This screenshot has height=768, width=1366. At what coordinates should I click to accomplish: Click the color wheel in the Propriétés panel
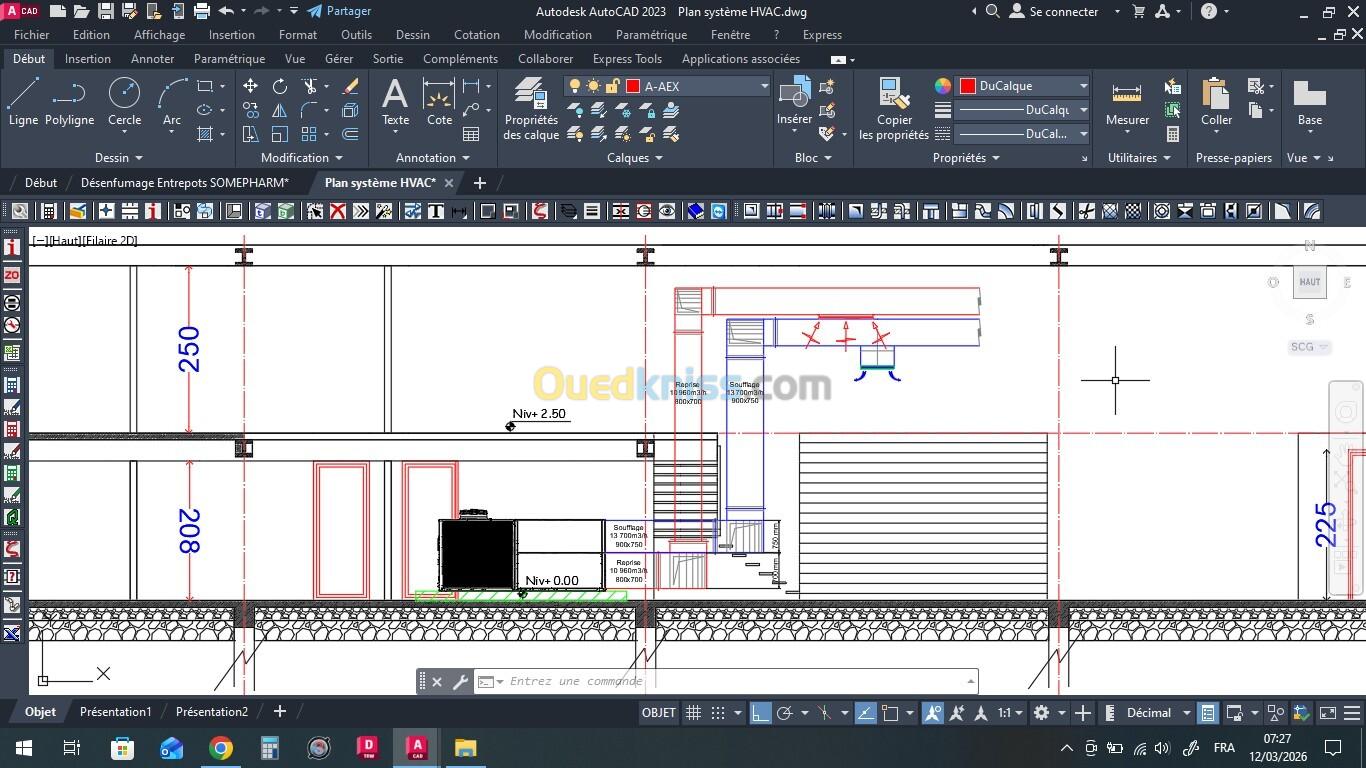pos(943,86)
